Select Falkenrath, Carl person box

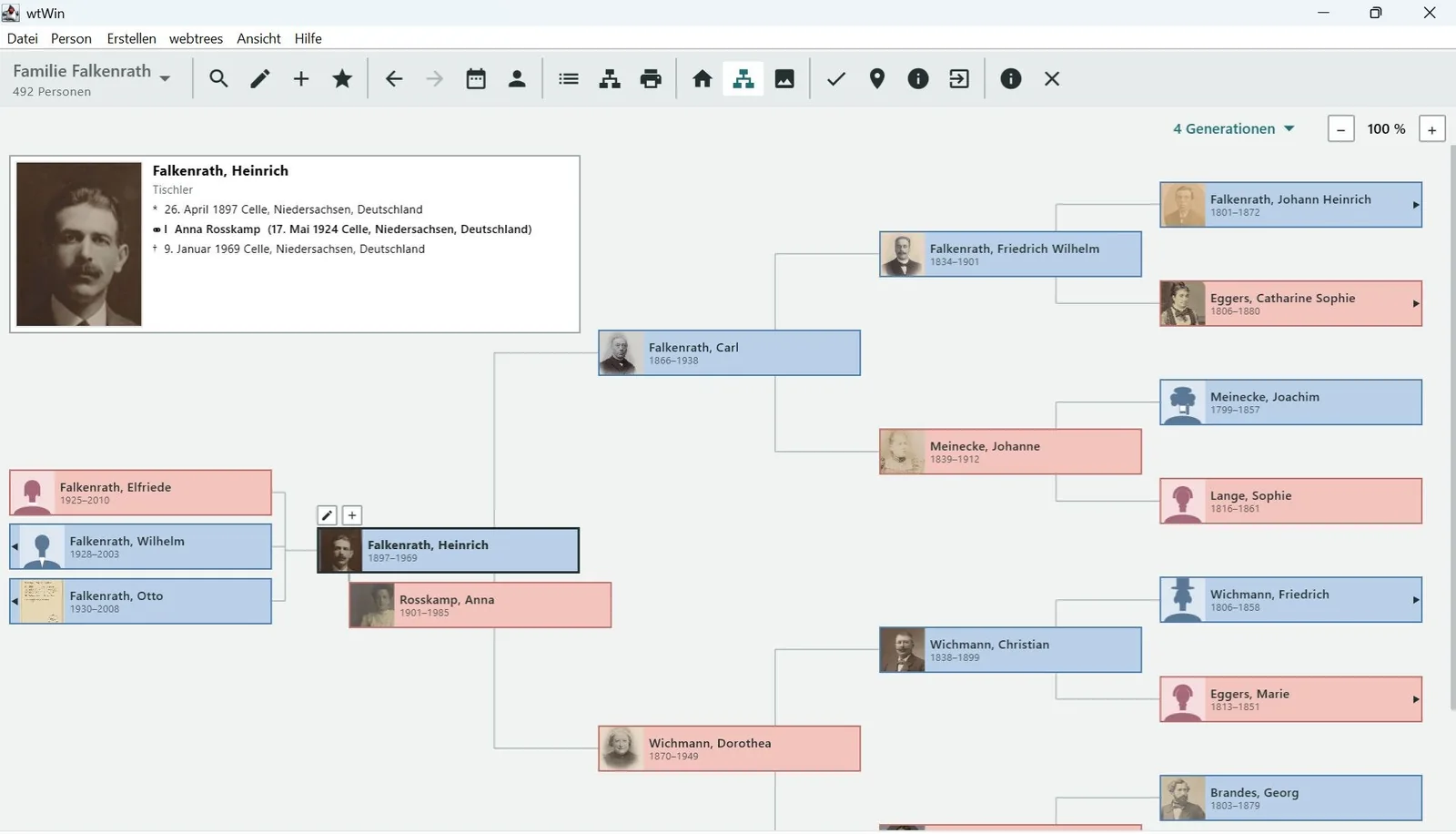click(729, 353)
